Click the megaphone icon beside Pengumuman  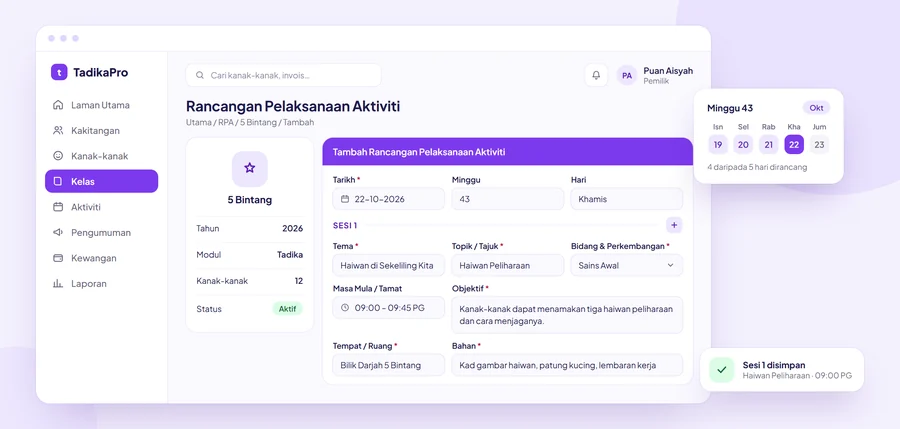point(58,233)
